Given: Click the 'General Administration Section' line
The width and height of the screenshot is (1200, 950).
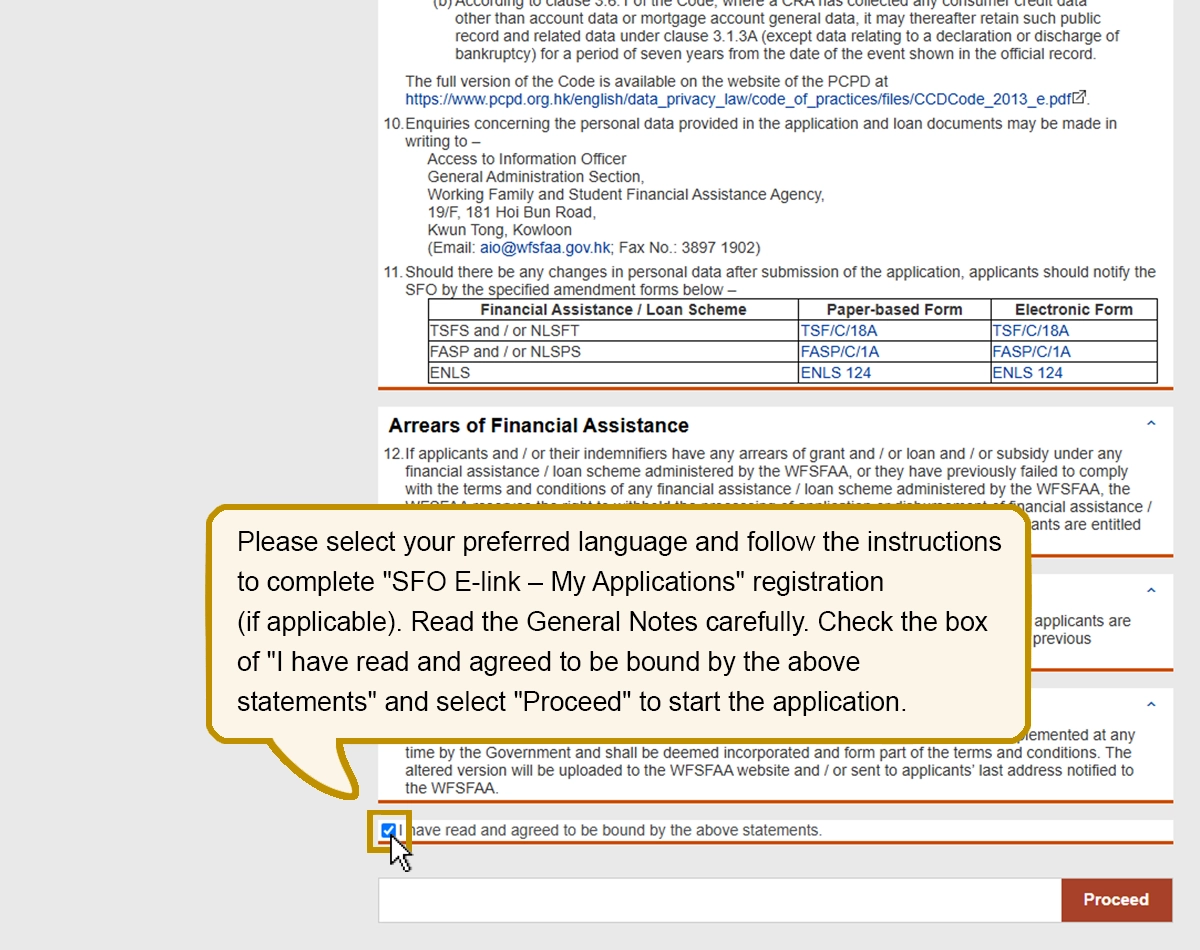Looking at the screenshot, I should click(536, 177).
